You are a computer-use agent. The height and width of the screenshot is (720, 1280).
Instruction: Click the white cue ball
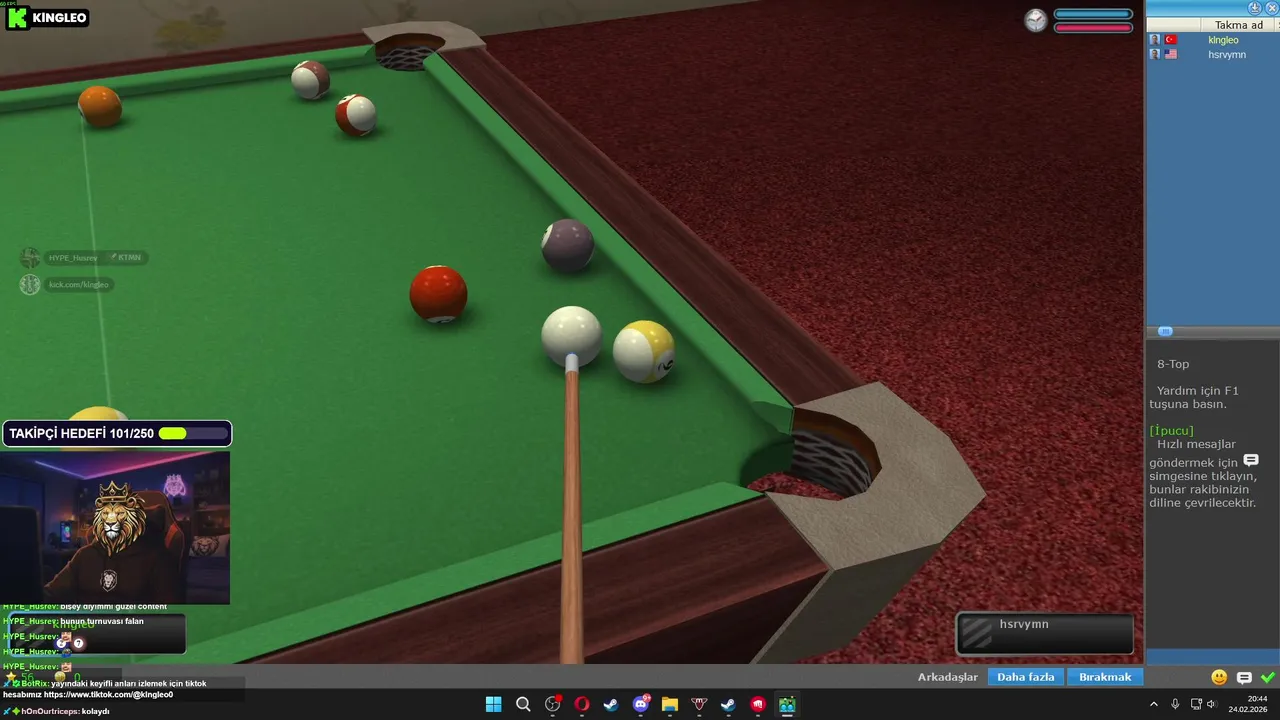coord(572,336)
